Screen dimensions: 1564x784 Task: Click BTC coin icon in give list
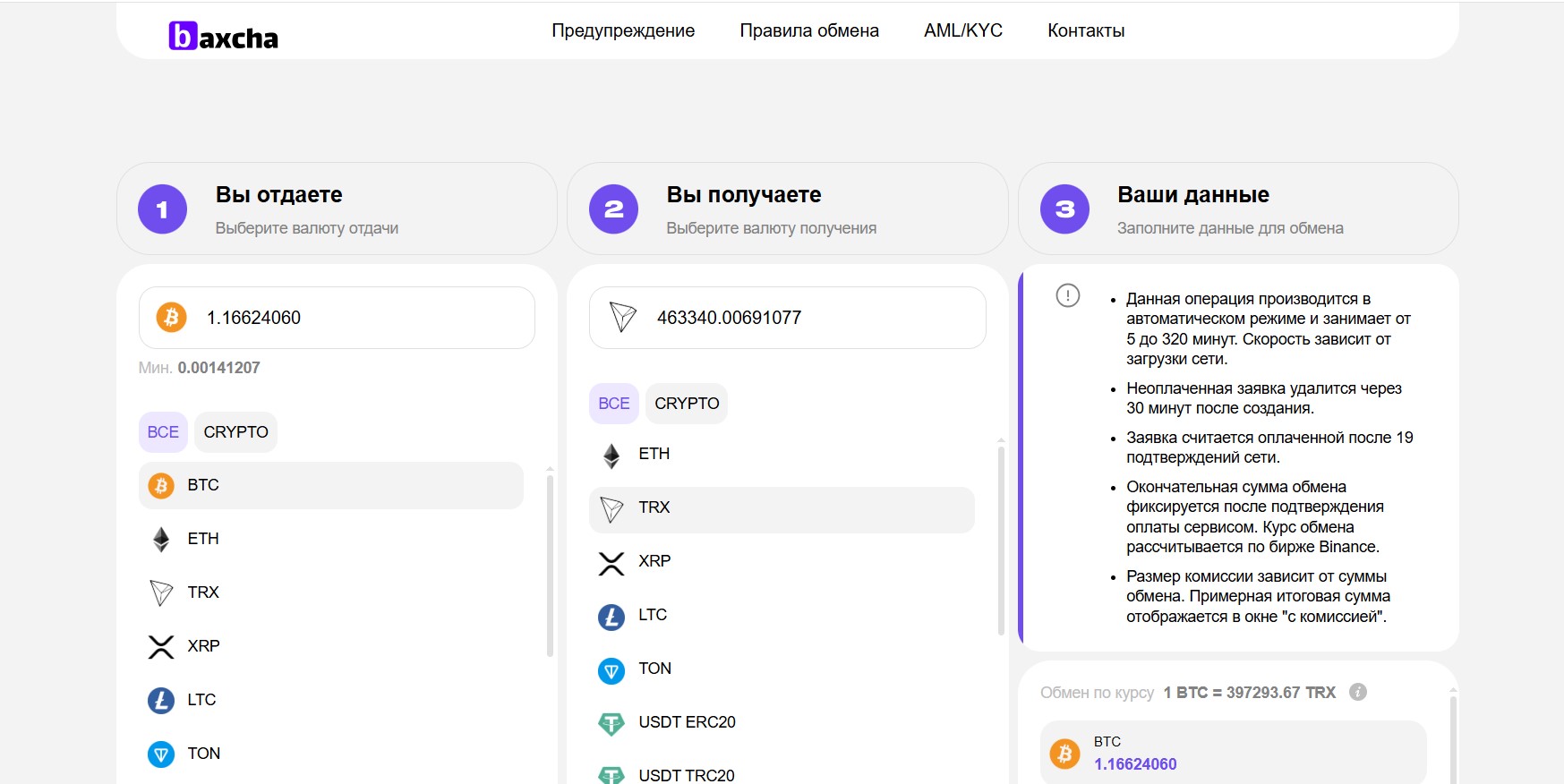pyautogui.click(x=161, y=486)
